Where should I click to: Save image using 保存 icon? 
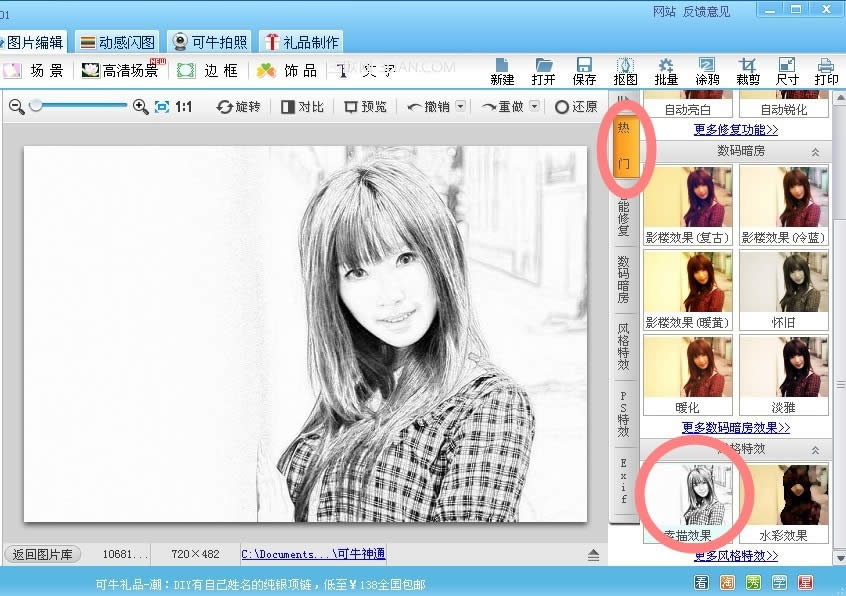click(584, 72)
